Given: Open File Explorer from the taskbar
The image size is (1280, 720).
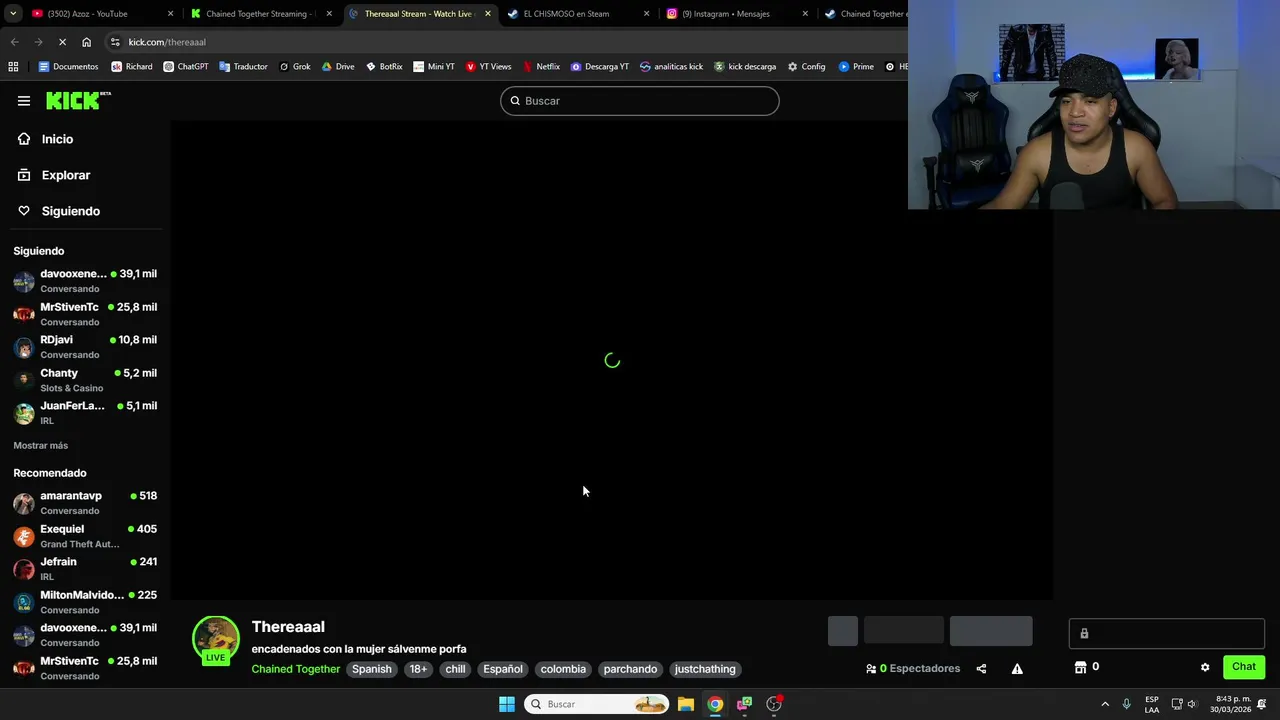Looking at the screenshot, I should point(686,704).
